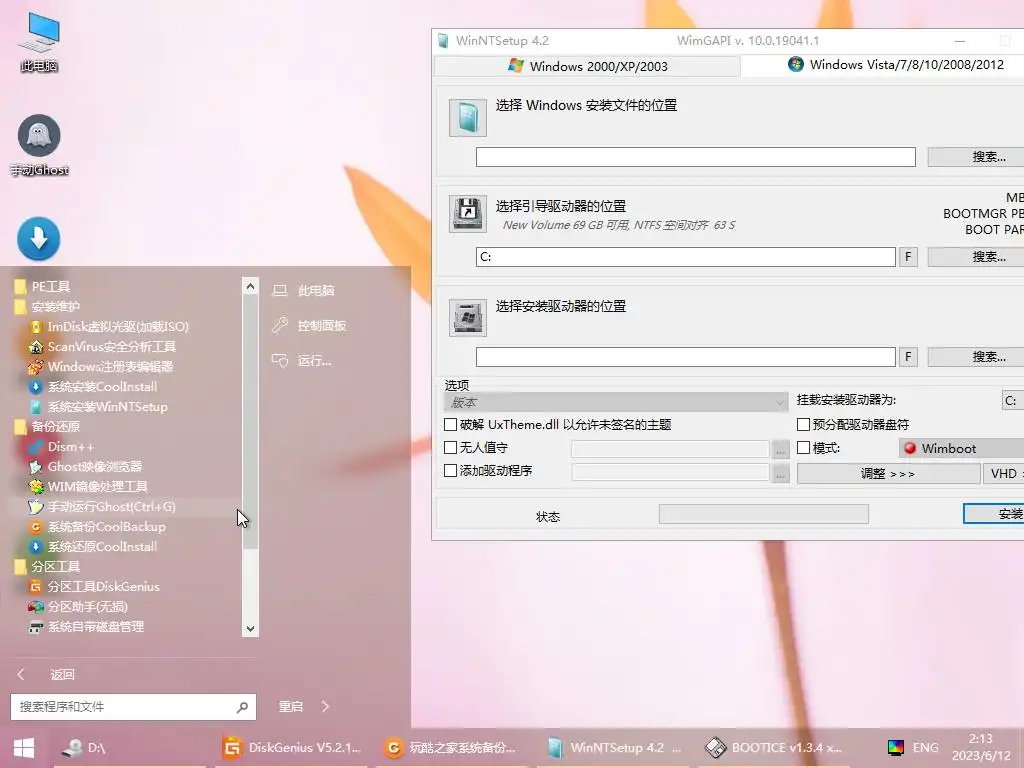Screen dimensions: 1024x768
Task: Open 分区助手(无损) menu entry
Action: pos(87,607)
